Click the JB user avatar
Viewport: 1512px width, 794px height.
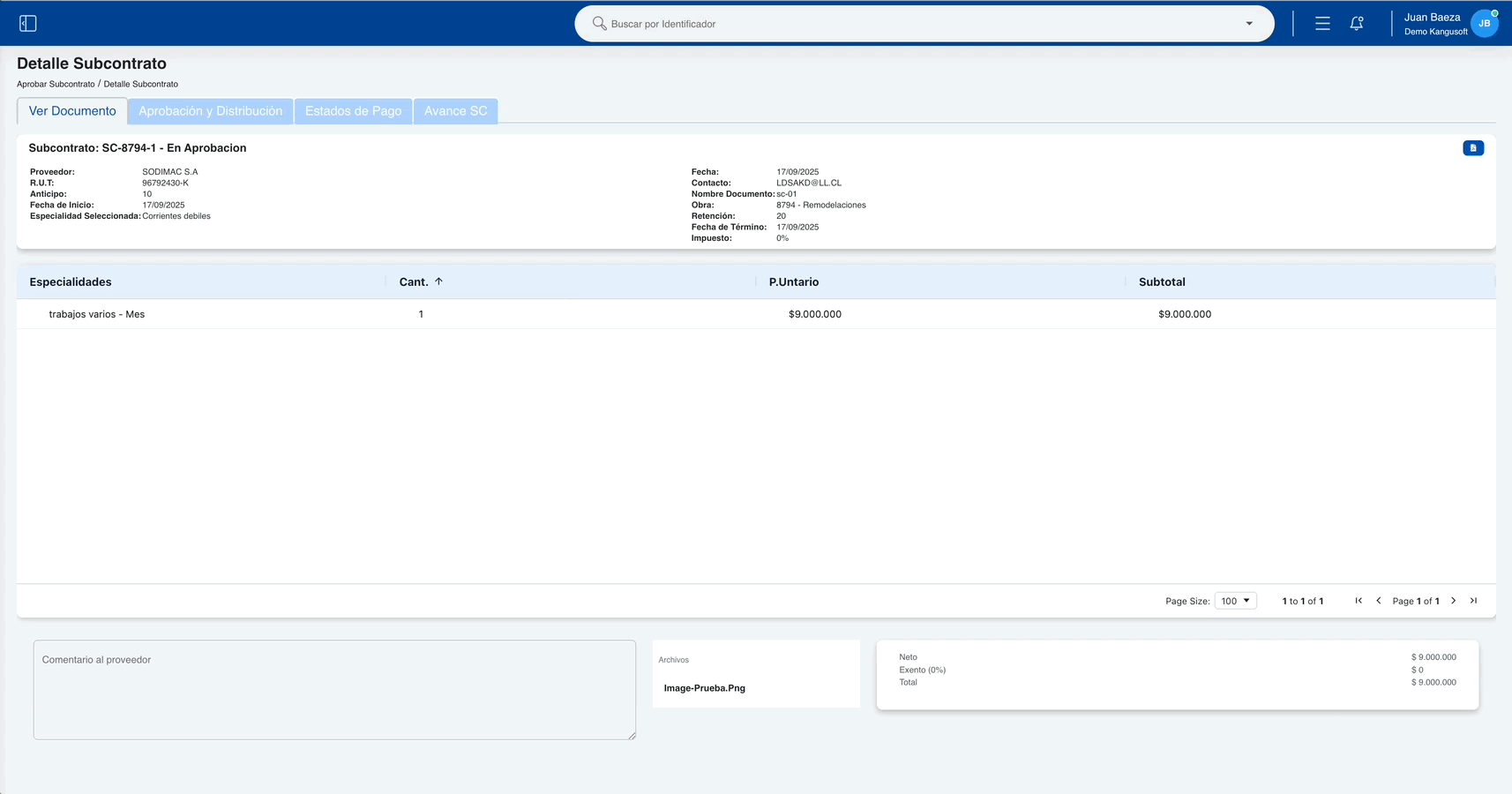tap(1485, 24)
